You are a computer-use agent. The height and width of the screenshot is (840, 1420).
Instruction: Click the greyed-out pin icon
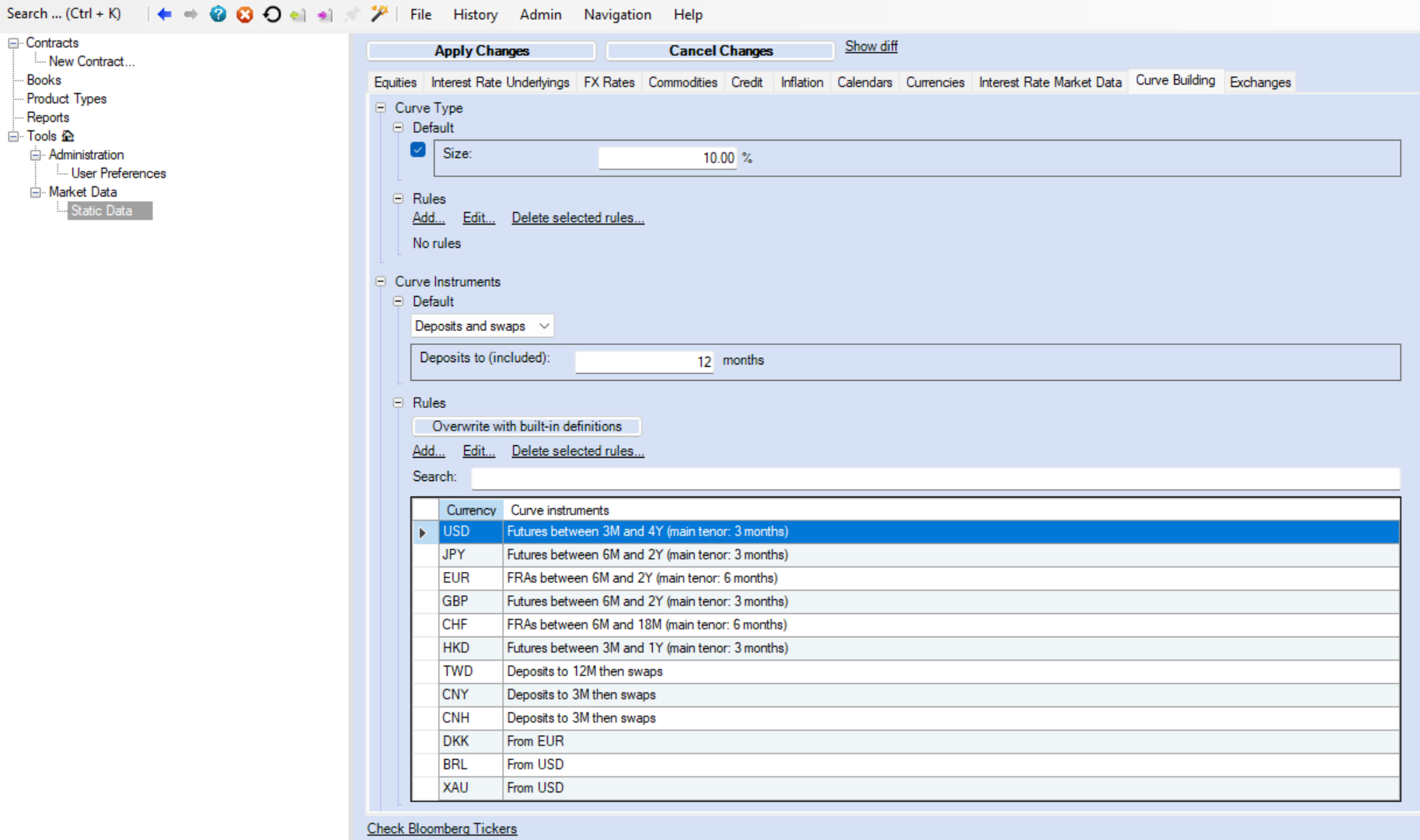[352, 14]
